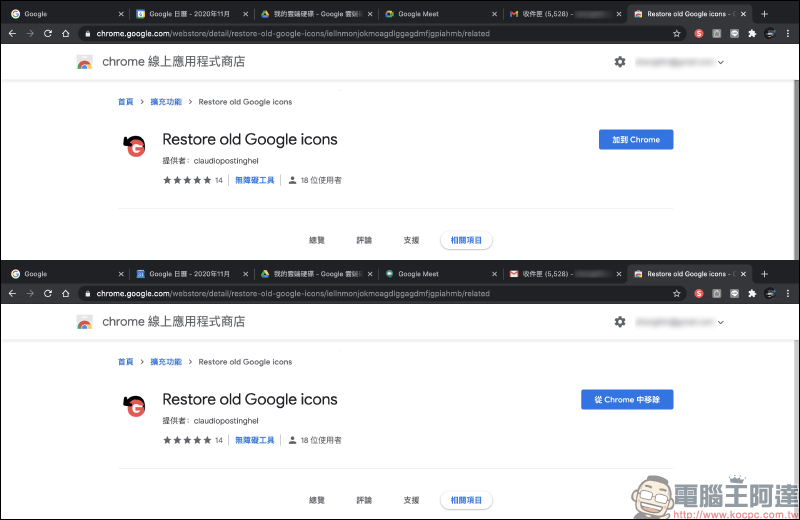
Task: Open Extensions puzzle icon in top toolbar
Action: pyautogui.click(x=752, y=34)
